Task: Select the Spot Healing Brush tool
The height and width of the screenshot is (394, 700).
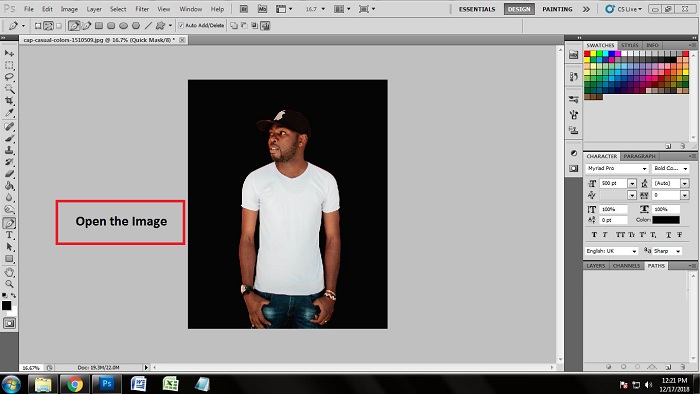Action: [9, 126]
